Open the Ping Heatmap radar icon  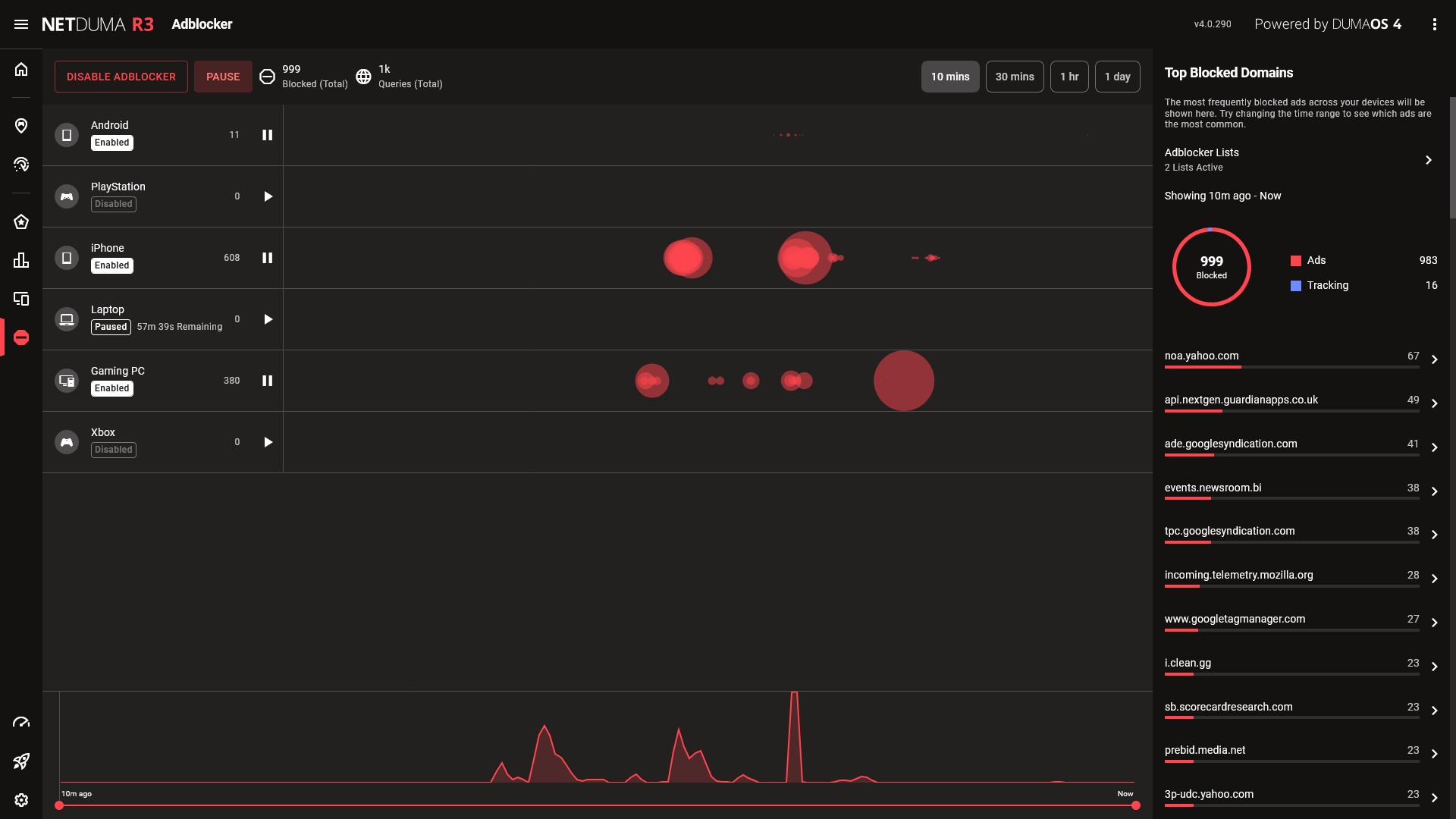pos(21,165)
